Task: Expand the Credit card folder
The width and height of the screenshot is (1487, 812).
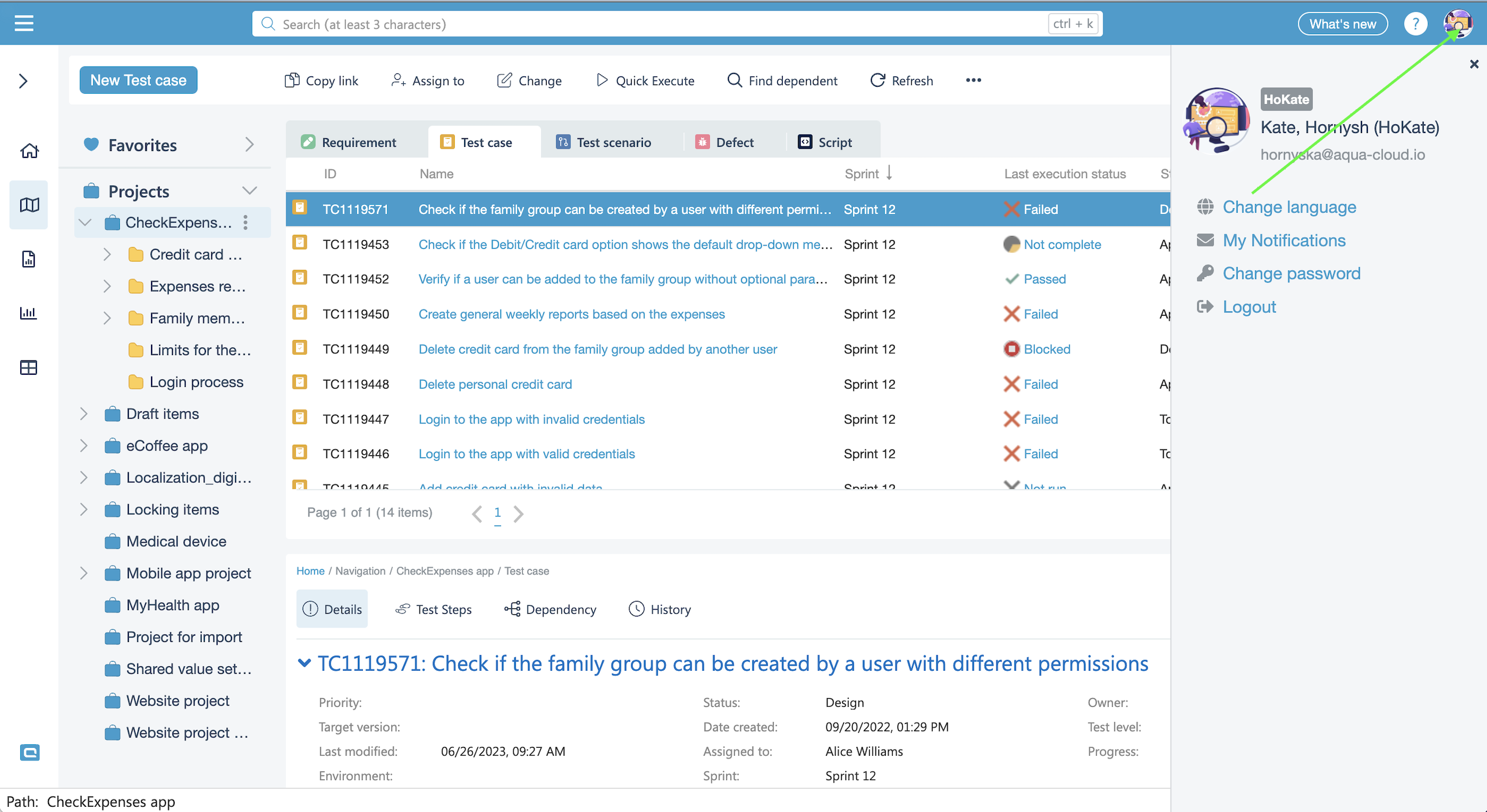Action: [x=107, y=254]
